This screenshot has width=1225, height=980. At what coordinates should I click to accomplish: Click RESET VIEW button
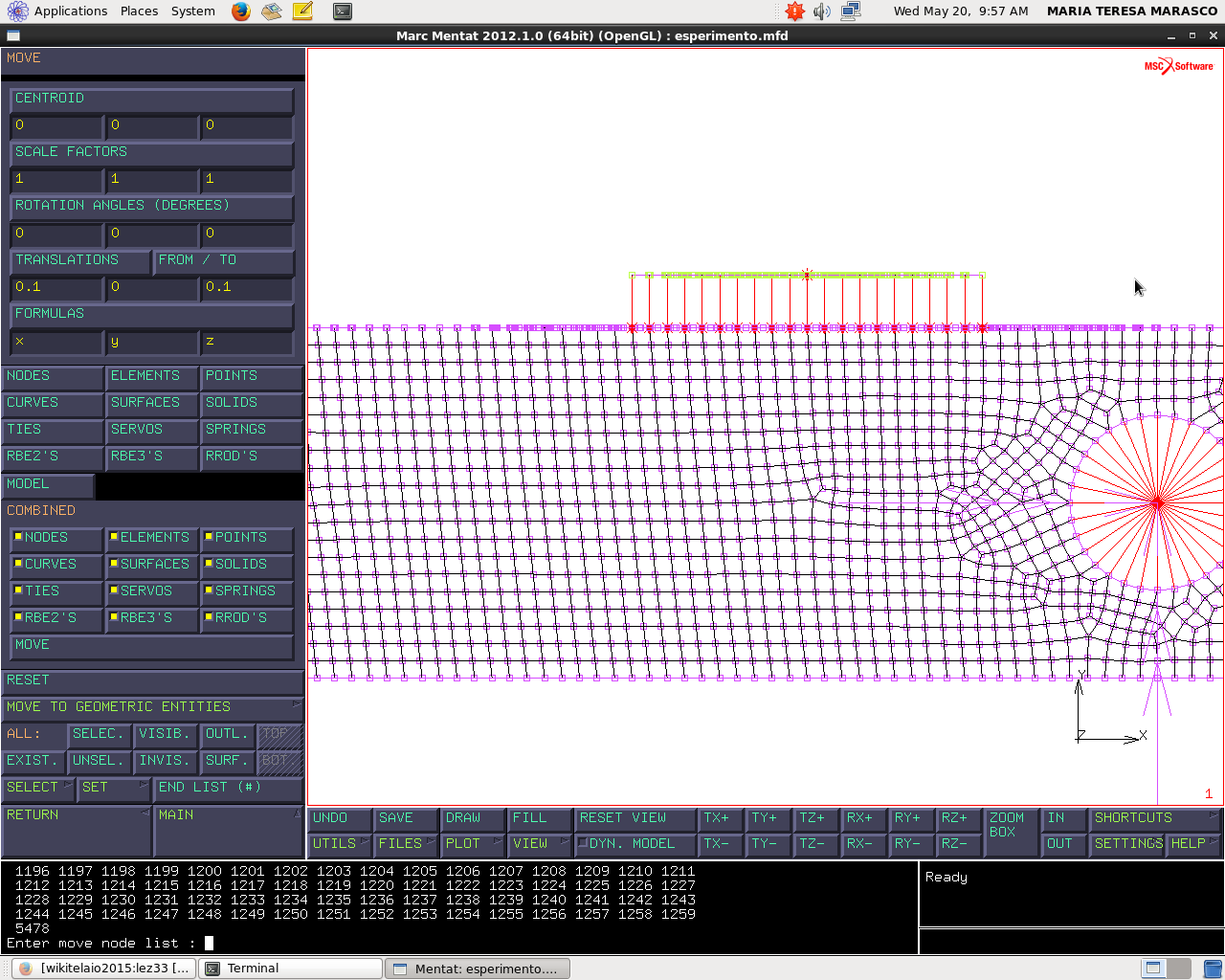point(635,818)
